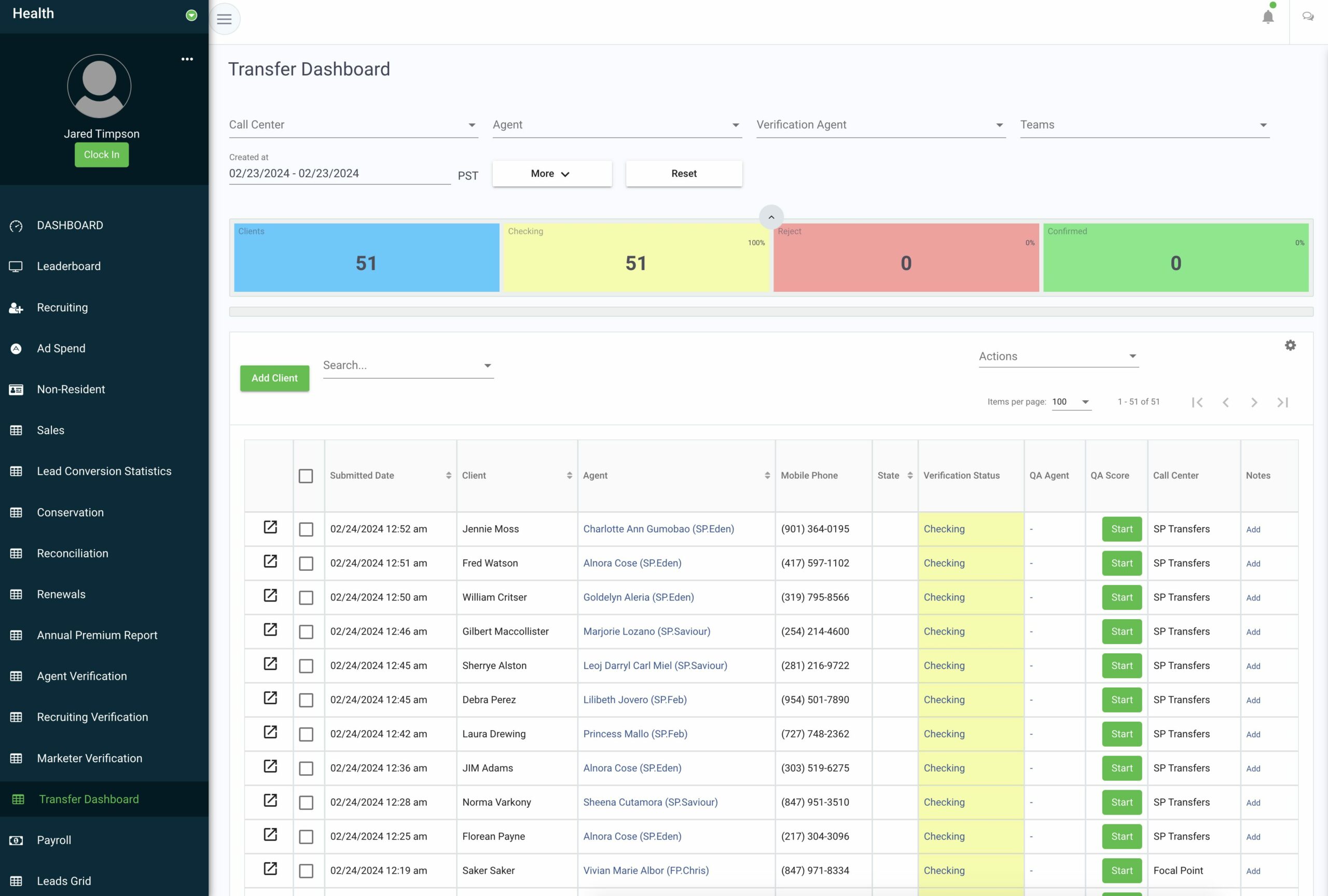Open the Actions dropdown

[1058, 356]
